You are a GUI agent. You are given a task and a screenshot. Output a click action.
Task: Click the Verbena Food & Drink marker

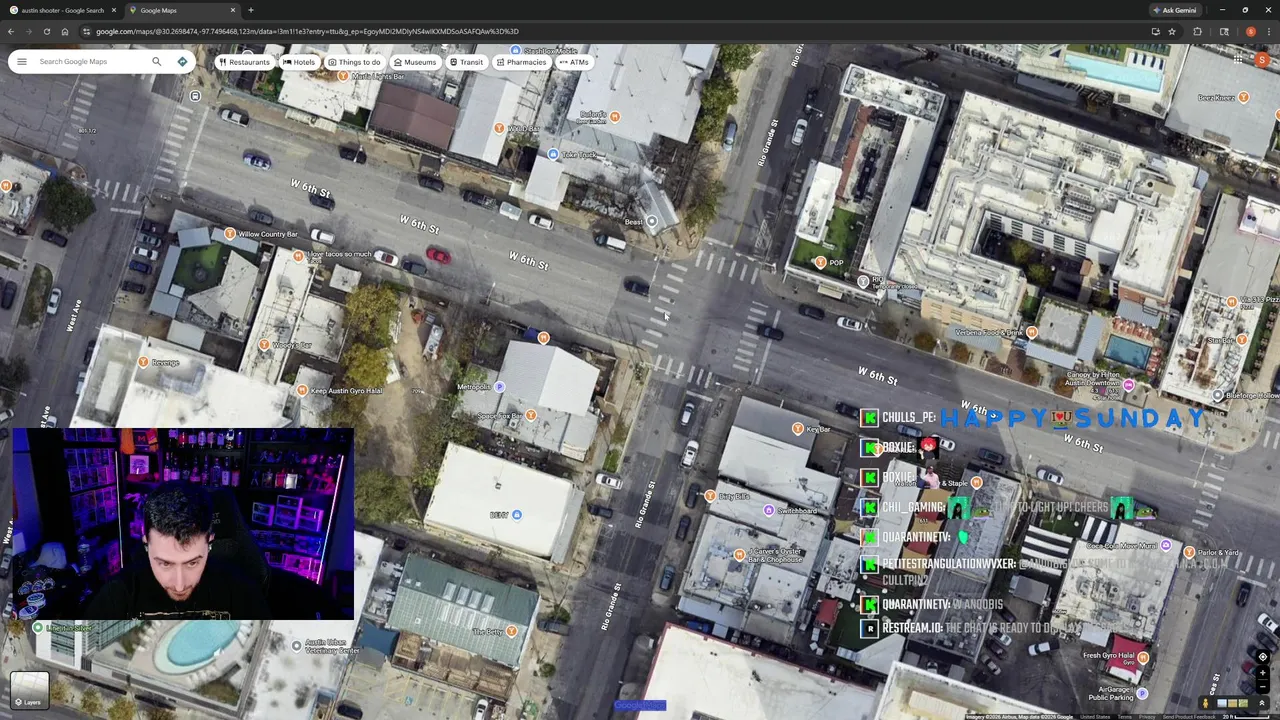click(1031, 332)
